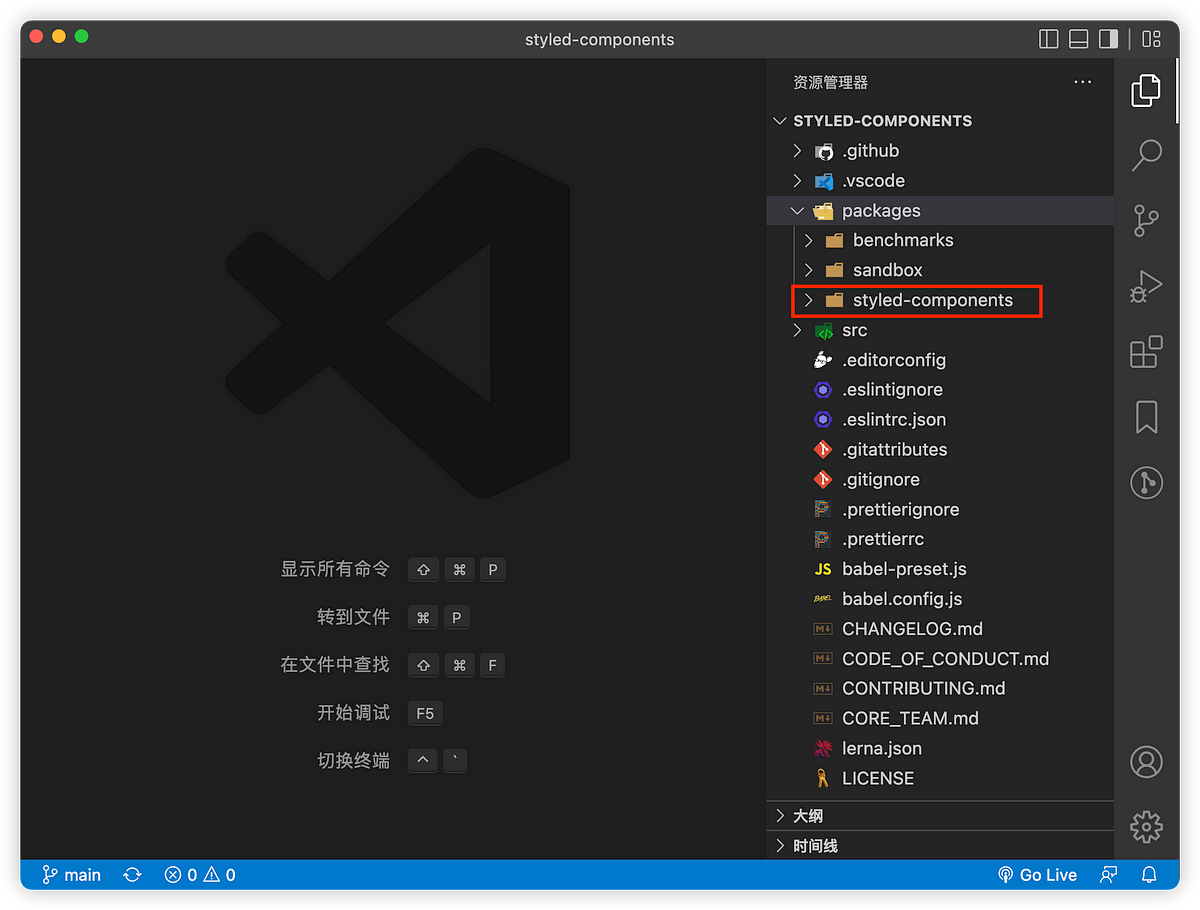
Task: Open the CORE_TEAM.md file
Action: point(940,718)
